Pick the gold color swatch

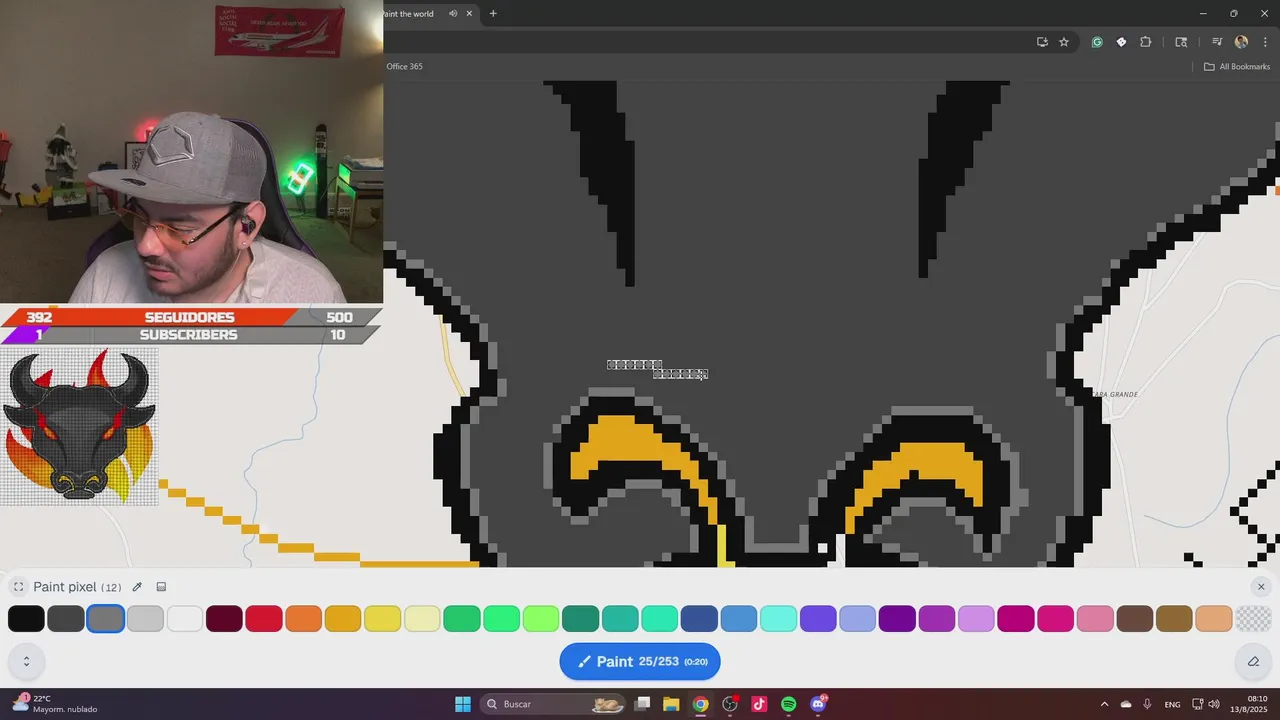pos(343,618)
